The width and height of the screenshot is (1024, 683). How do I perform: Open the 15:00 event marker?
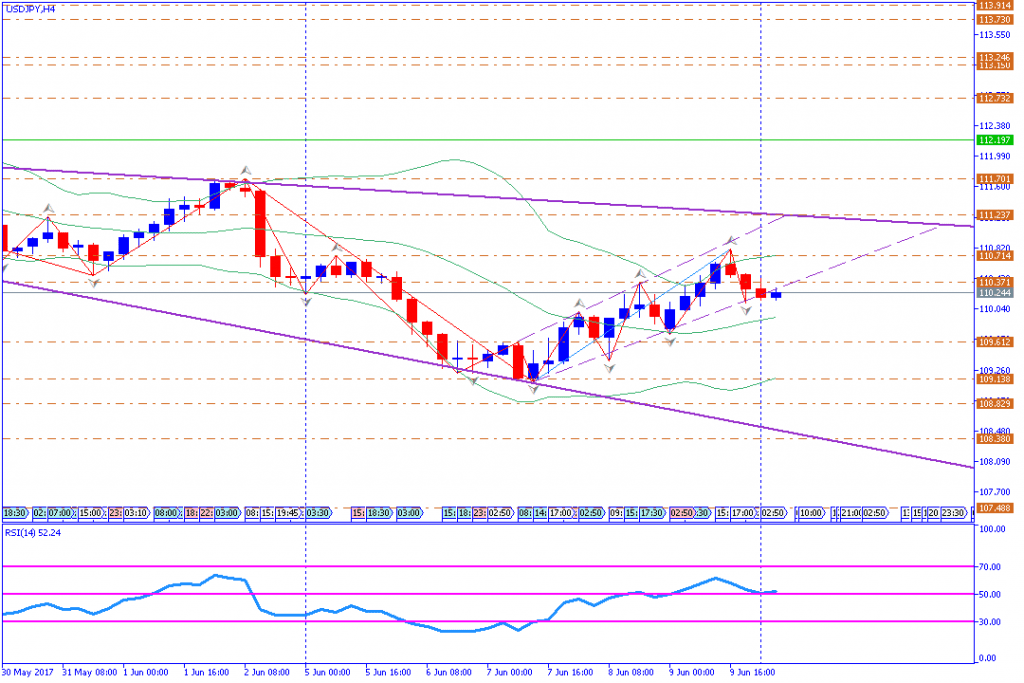click(90, 513)
